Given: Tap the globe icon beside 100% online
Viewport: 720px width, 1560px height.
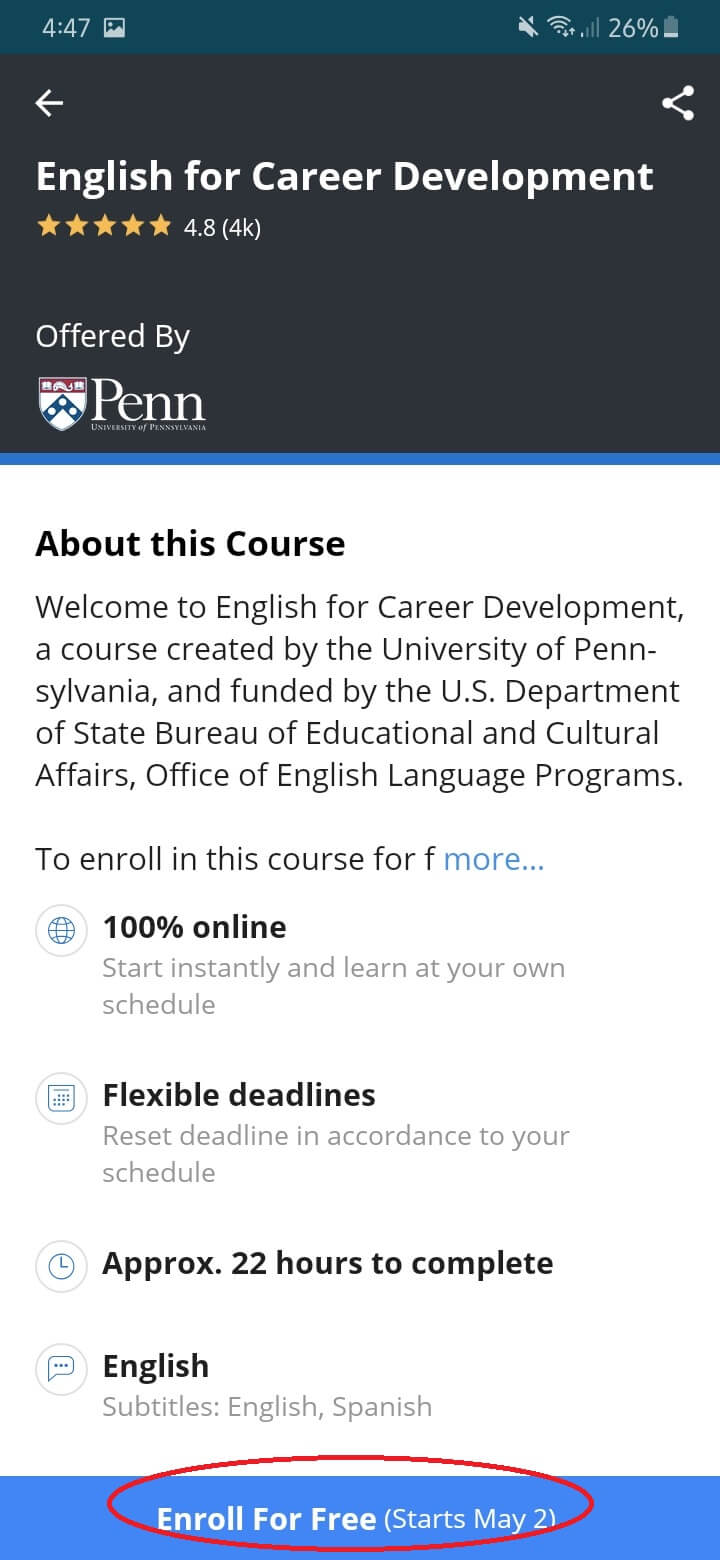Looking at the screenshot, I should [62, 931].
